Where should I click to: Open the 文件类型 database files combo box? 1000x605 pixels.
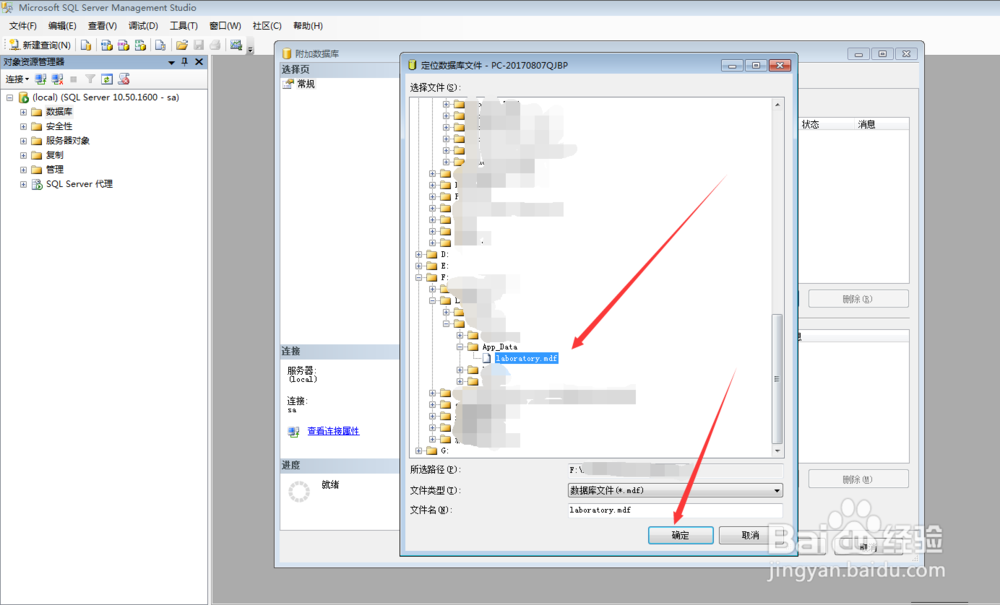click(675, 490)
